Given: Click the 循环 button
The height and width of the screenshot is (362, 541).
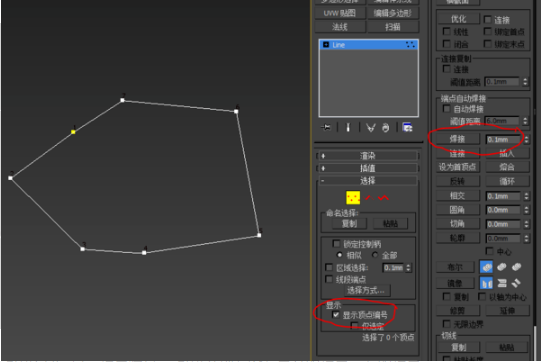Looking at the screenshot, I should 507,181.
